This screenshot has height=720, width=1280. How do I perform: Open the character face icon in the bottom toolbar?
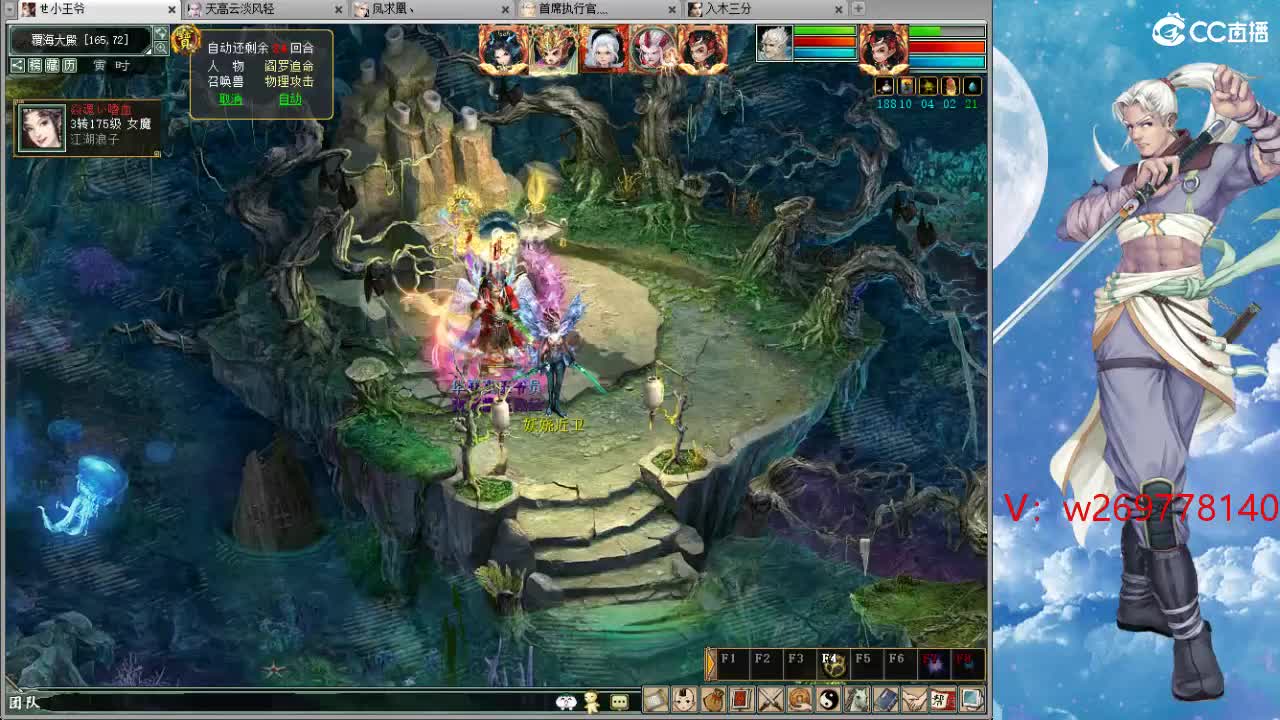(684, 699)
